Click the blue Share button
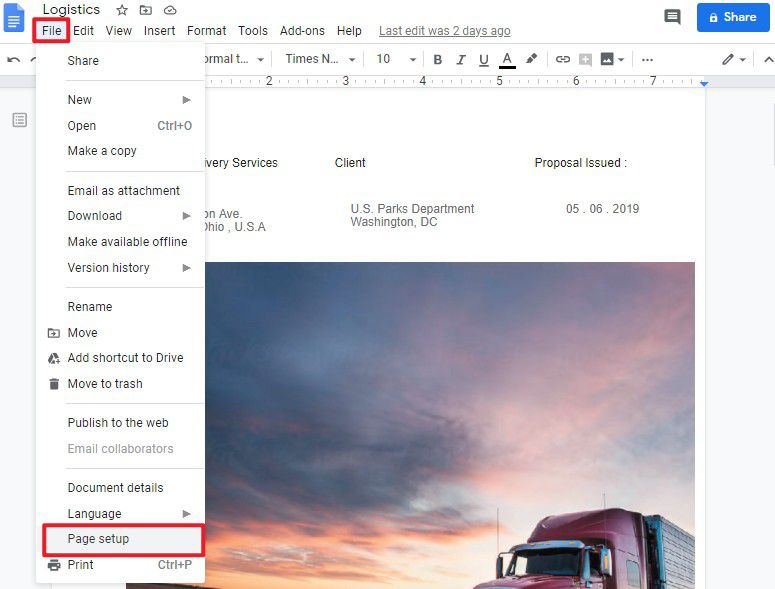 [x=733, y=17]
